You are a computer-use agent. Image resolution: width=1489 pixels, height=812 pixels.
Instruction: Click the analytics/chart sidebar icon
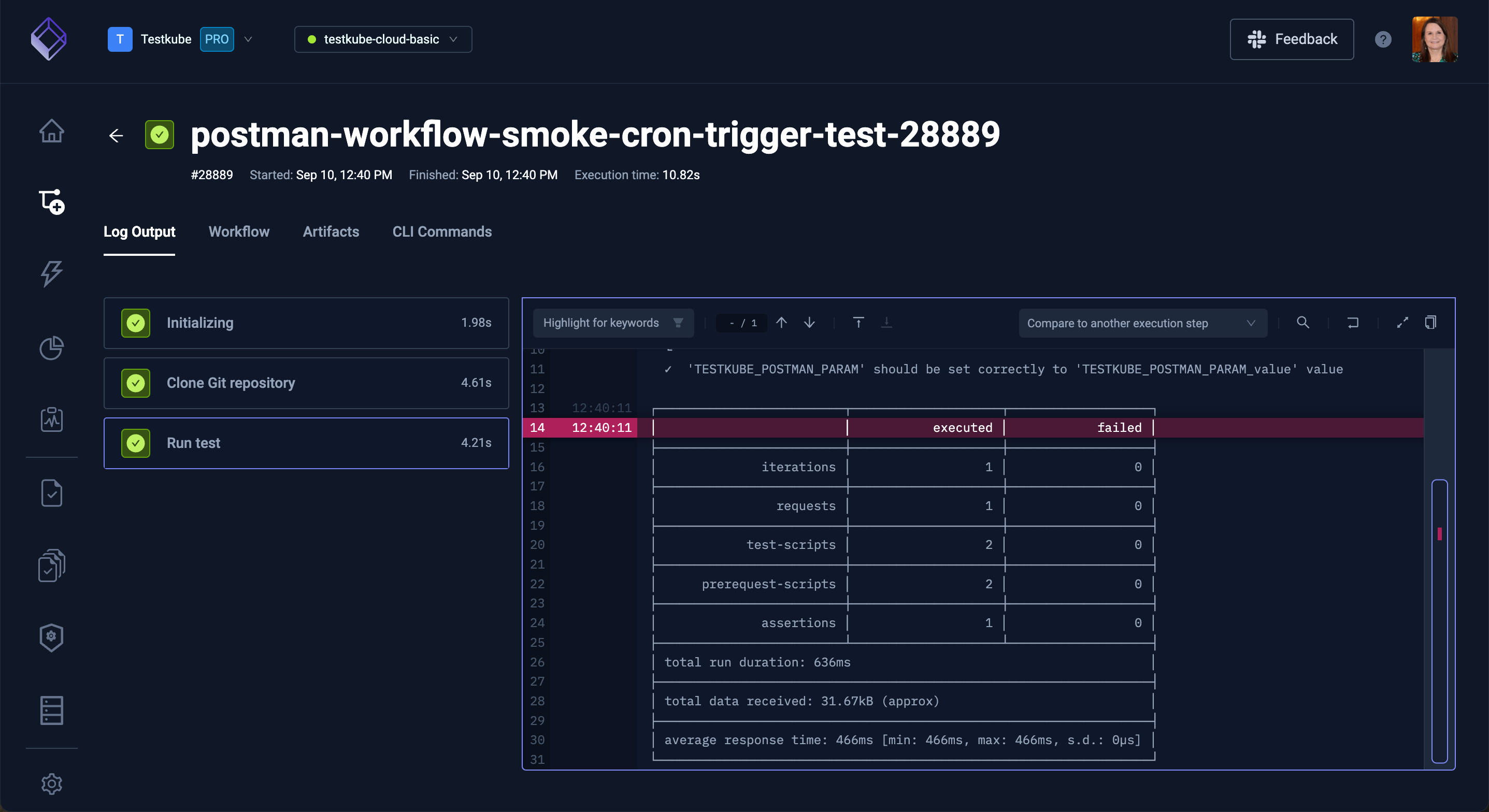(51, 348)
